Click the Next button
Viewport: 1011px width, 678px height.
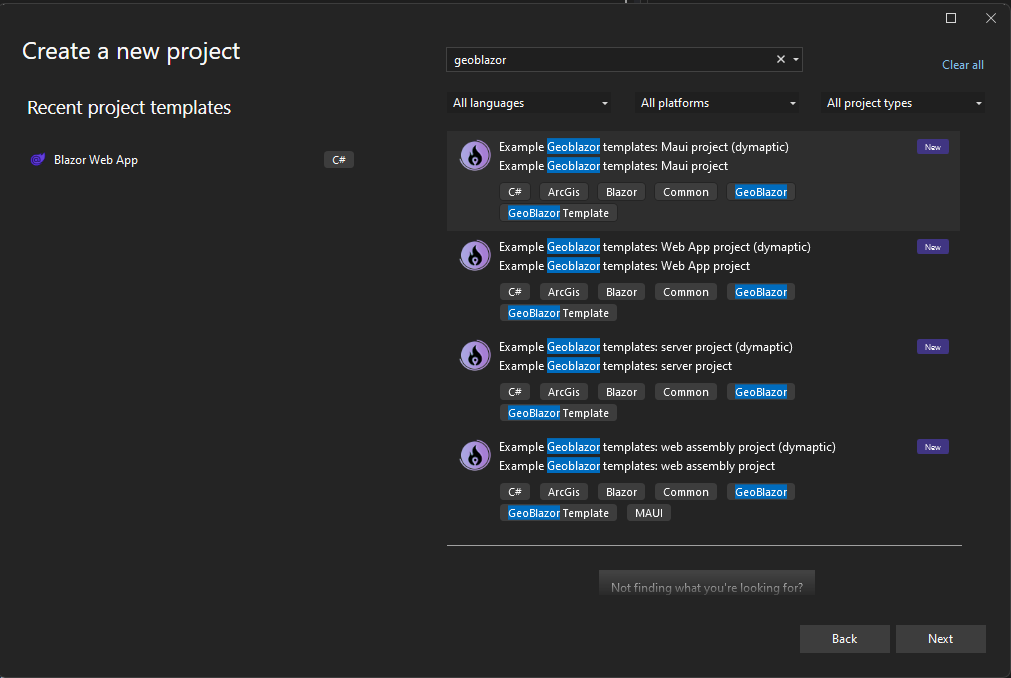pos(940,638)
